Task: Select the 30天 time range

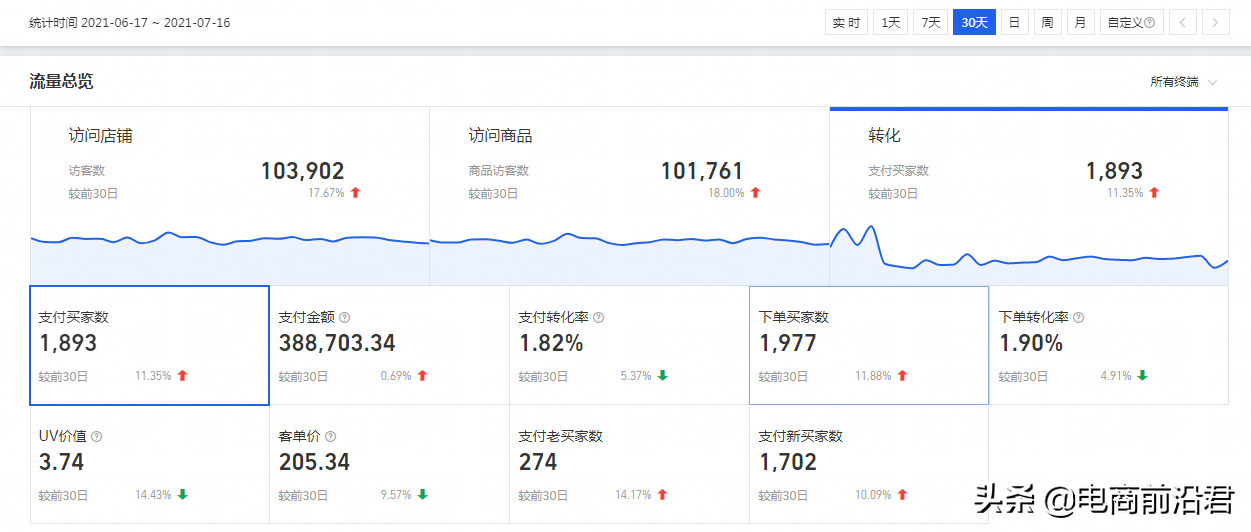Action: tap(974, 22)
